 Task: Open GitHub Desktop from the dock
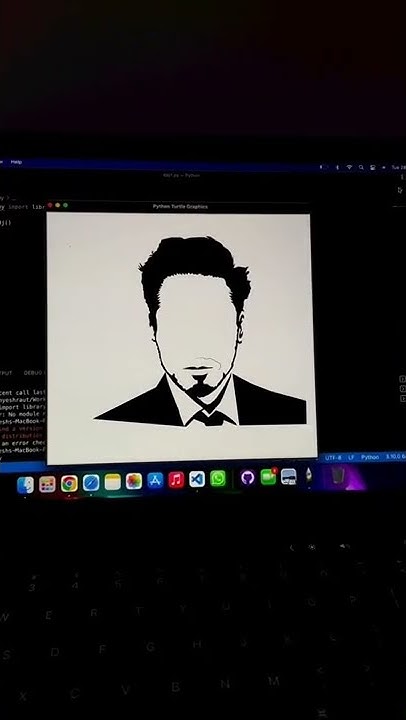point(248,478)
